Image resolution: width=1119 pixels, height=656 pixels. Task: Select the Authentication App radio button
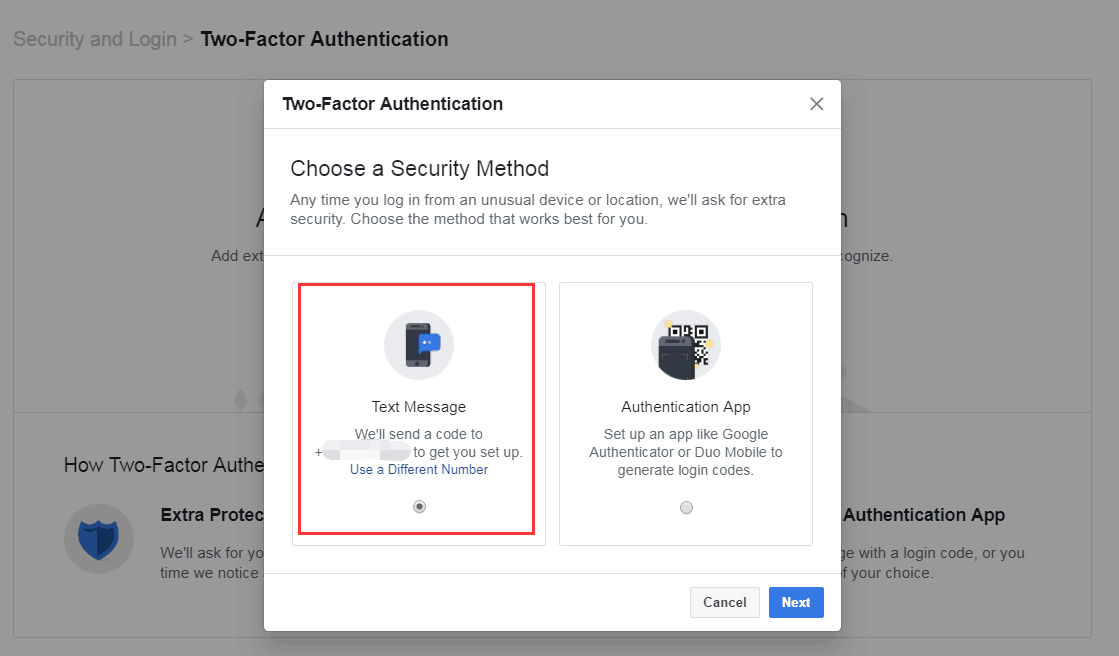pyautogui.click(x=686, y=507)
